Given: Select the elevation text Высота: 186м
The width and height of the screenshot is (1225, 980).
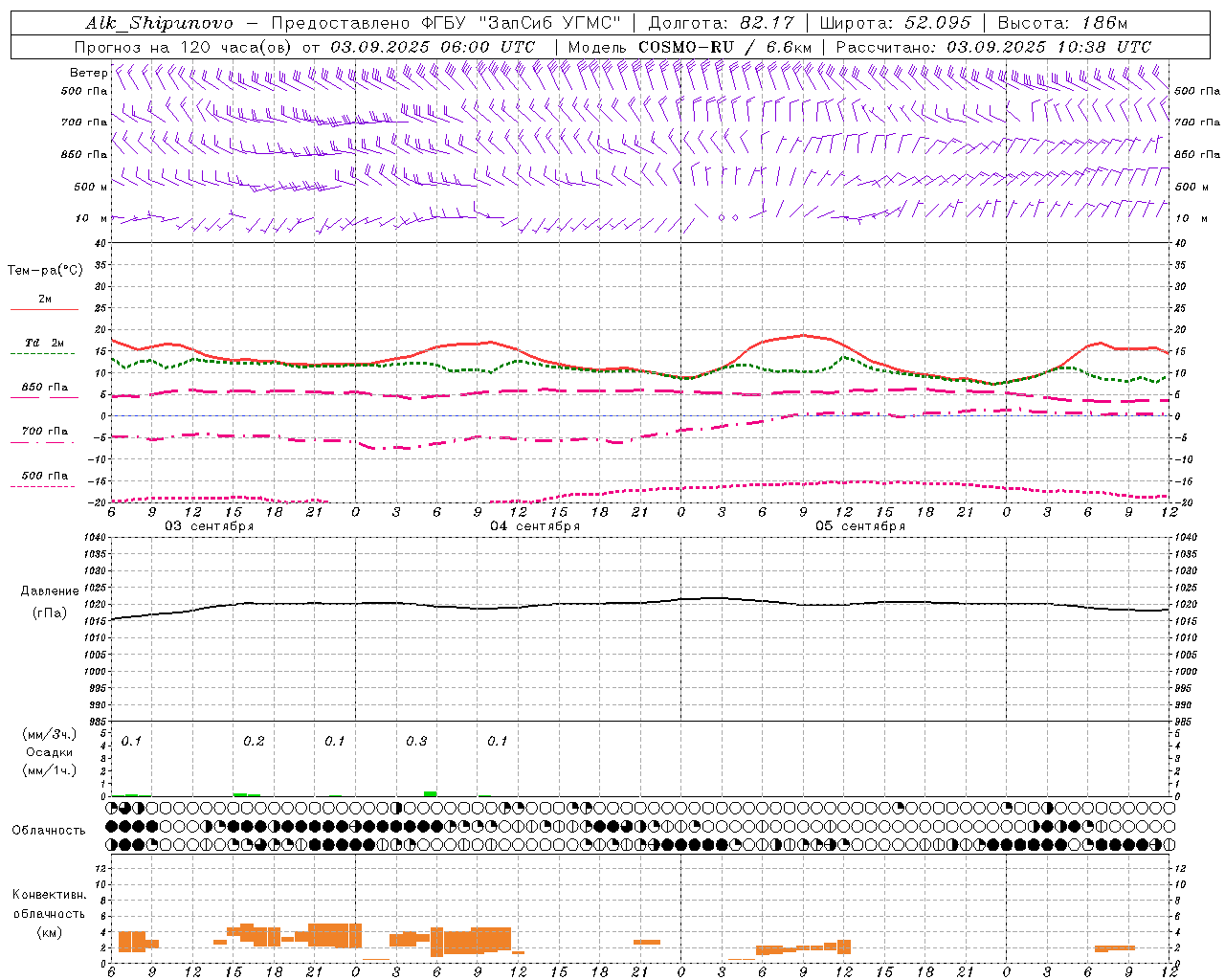Looking at the screenshot, I should pos(1062,23).
